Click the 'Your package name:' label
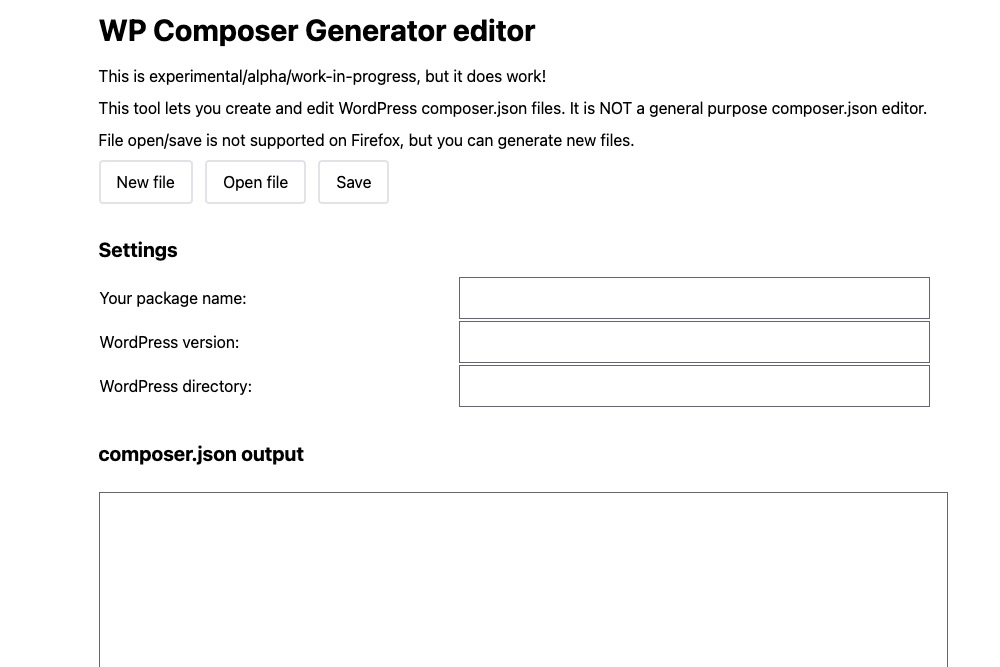This screenshot has height=667, width=1000. click(x=172, y=298)
